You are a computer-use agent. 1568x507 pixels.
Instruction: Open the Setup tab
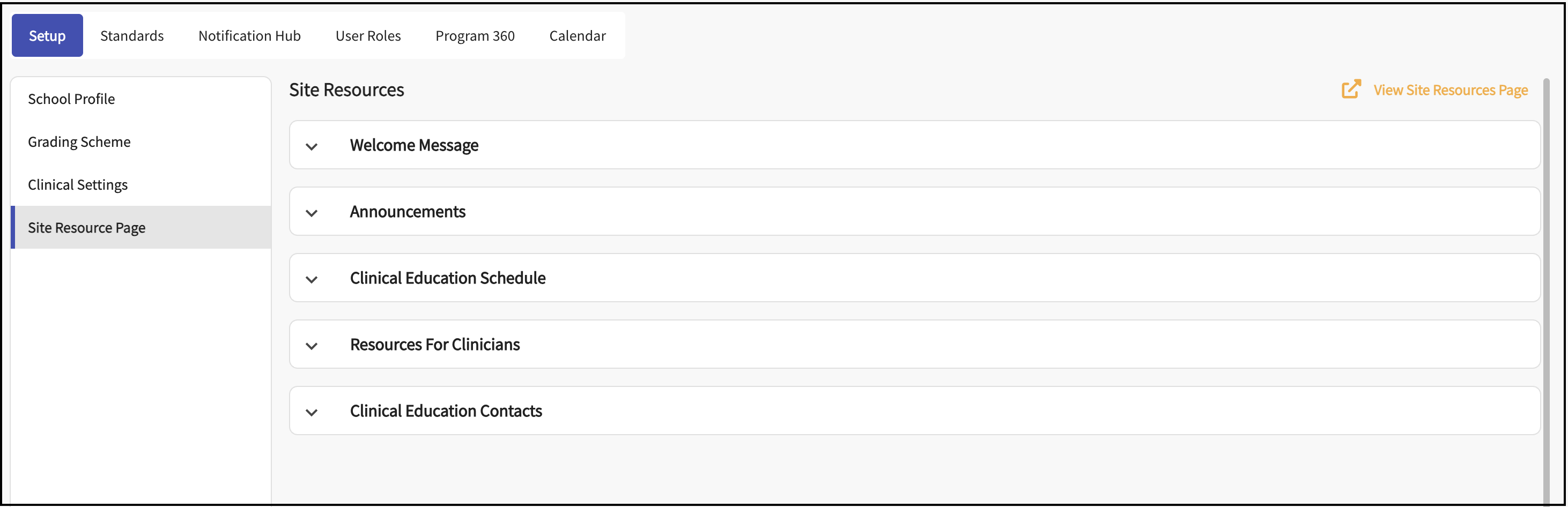47,36
